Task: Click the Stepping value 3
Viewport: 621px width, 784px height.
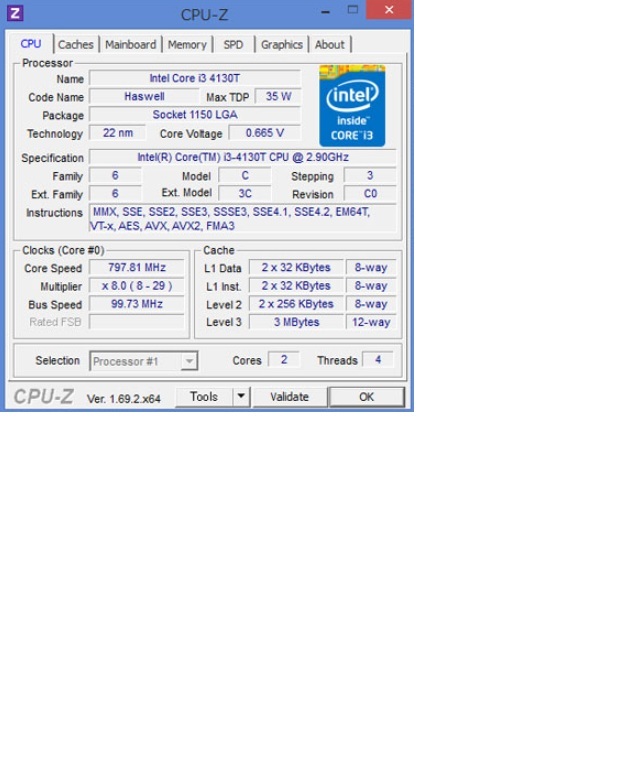Action: click(x=370, y=176)
